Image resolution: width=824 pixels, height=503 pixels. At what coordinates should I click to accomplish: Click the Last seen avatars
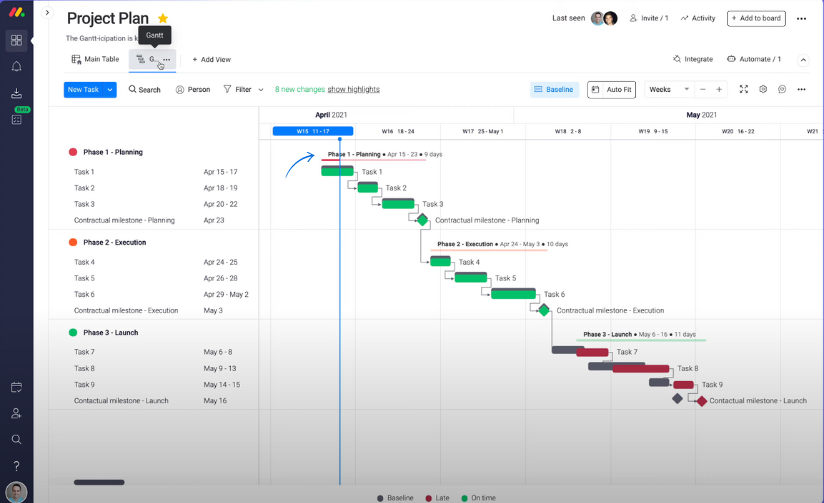tap(604, 18)
